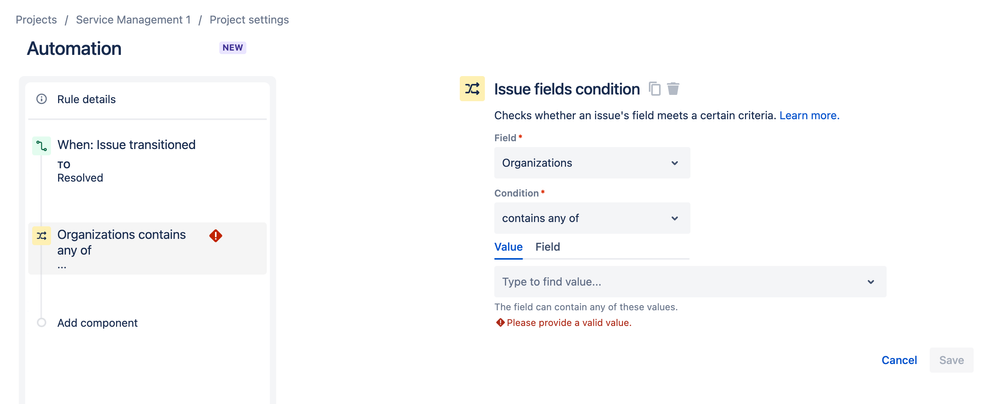Click the yellow condition icon in rule sidebar
The height and width of the screenshot is (404, 998).
click(x=41, y=236)
